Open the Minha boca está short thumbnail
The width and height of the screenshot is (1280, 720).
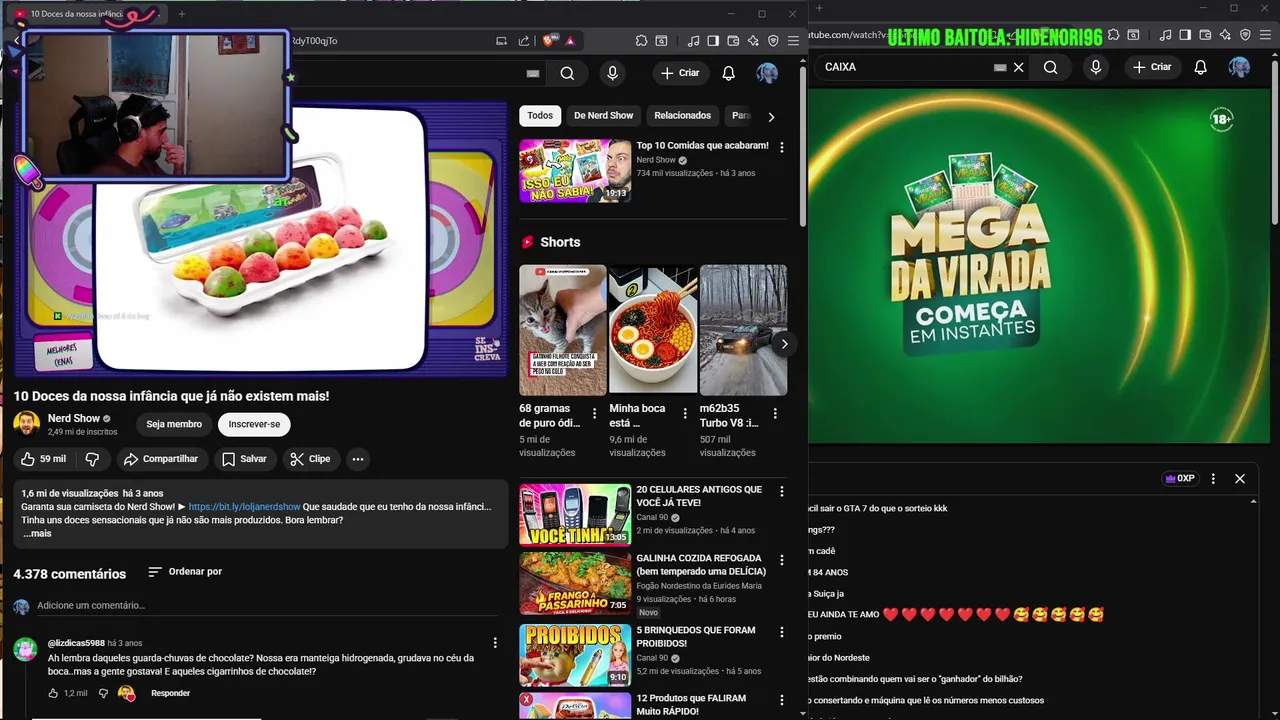(653, 330)
